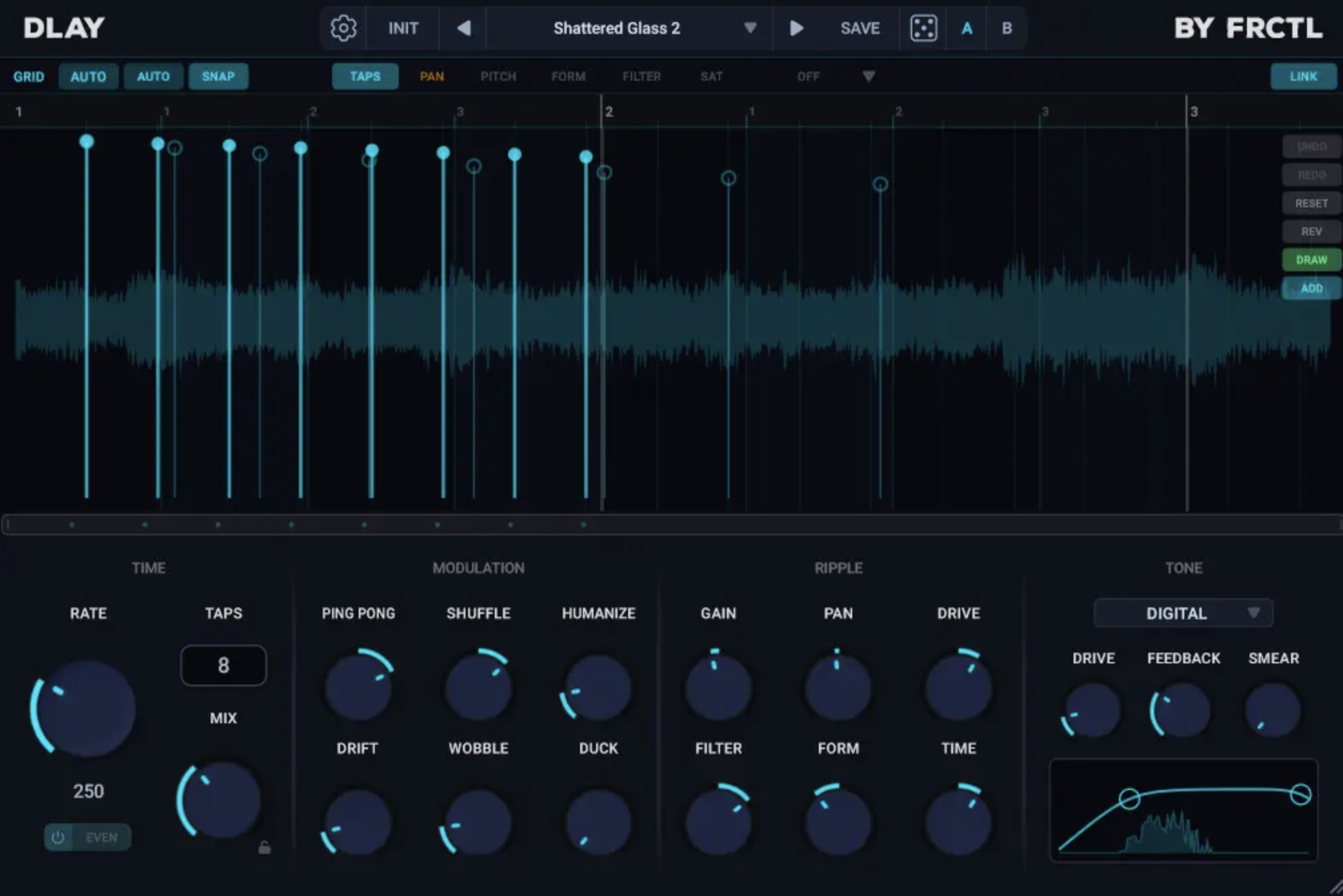
Task: Click the HUMANIZE knob
Action: tap(598, 687)
